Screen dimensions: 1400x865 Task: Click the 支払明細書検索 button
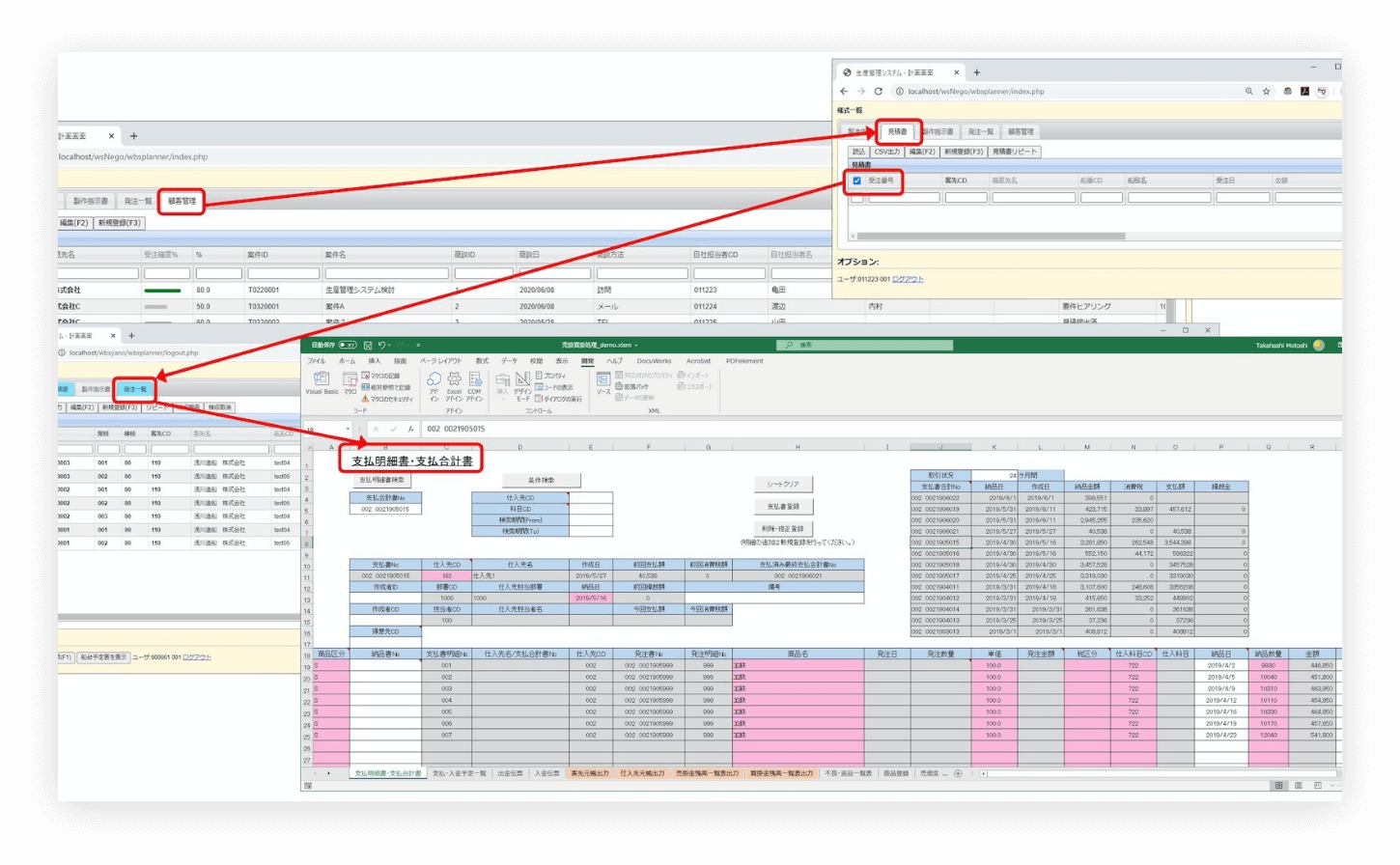[381, 480]
